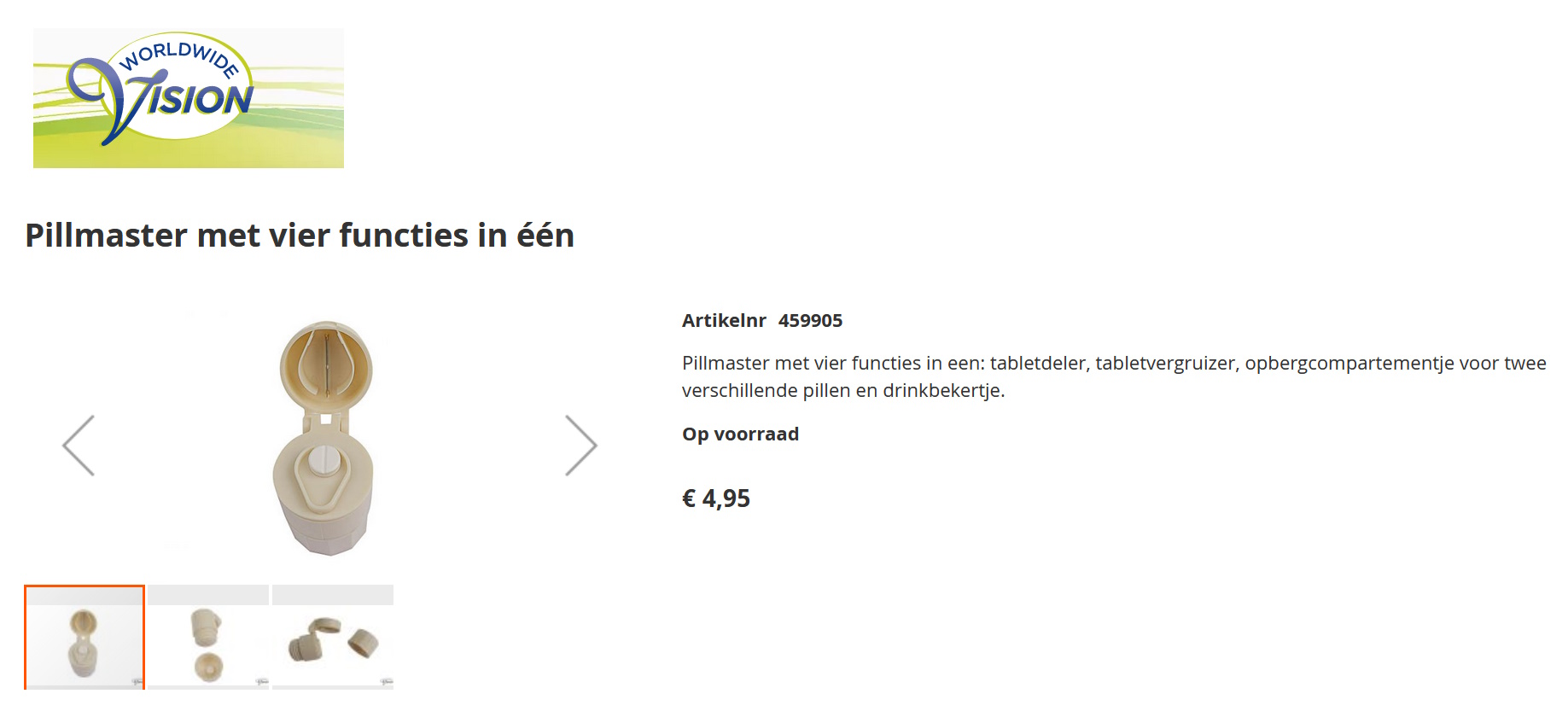1568x717 pixels.
Task: Select the second thumbnail with separated cup
Action: pyautogui.click(x=208, y=638)
